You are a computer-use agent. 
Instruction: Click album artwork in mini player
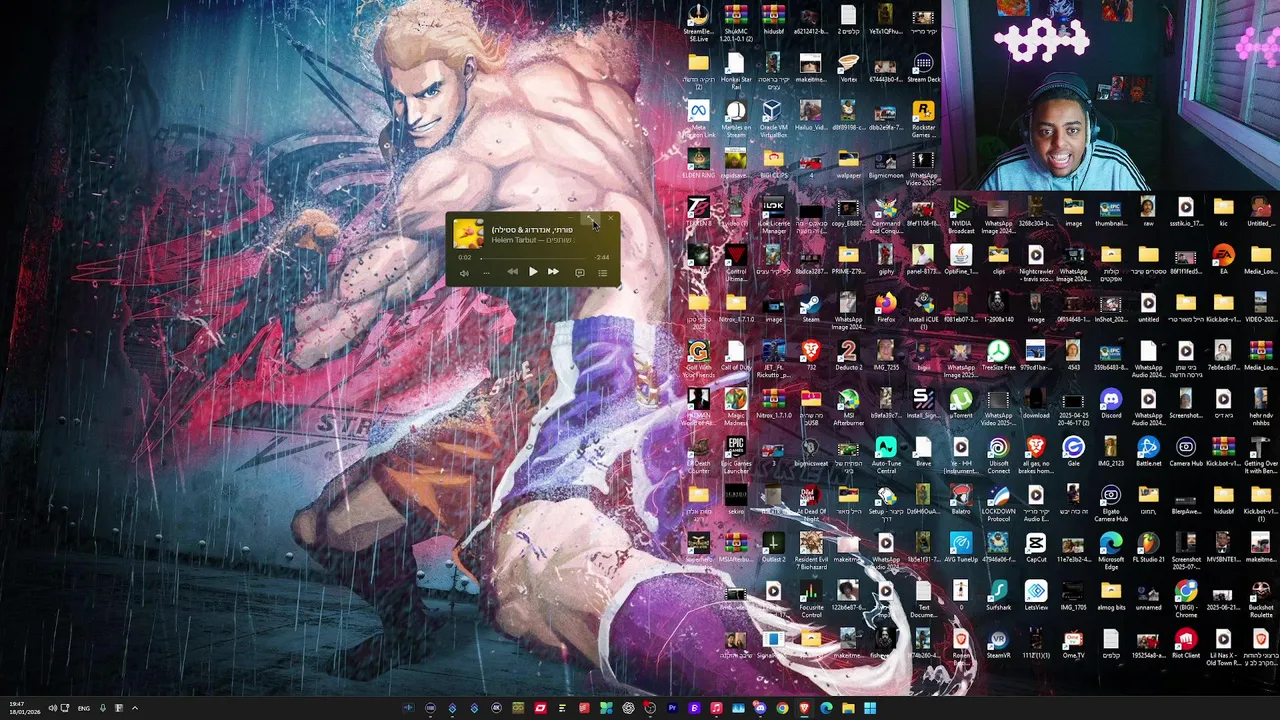(468, 235)
